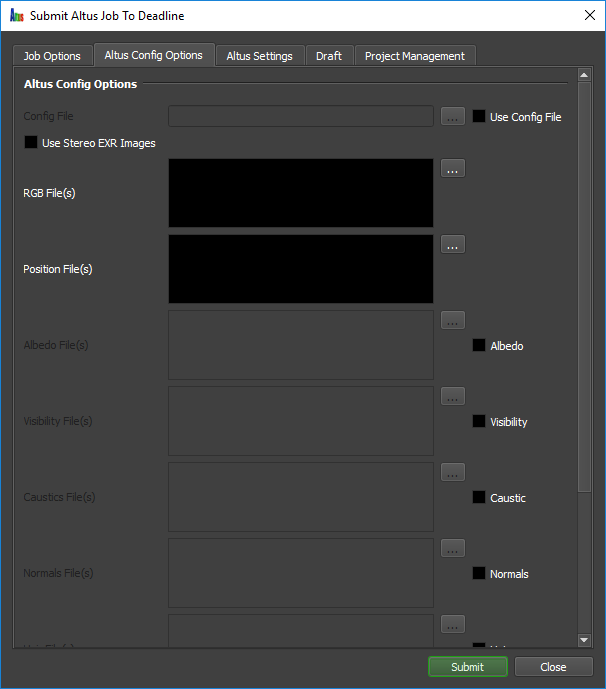Viewport: 606px width, 689px height.
Task: Open the Altus Settings tab
Action: pyautogui.click(x=260, y=56)
